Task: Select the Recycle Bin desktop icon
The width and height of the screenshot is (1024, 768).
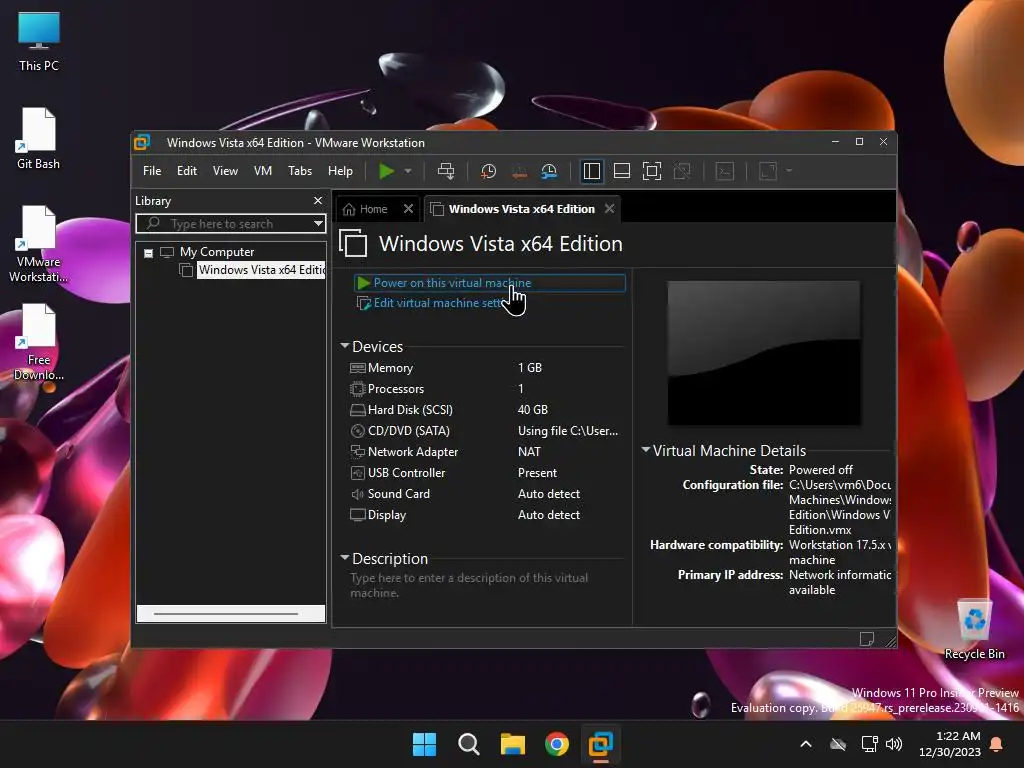Action: tap(974, 630)
